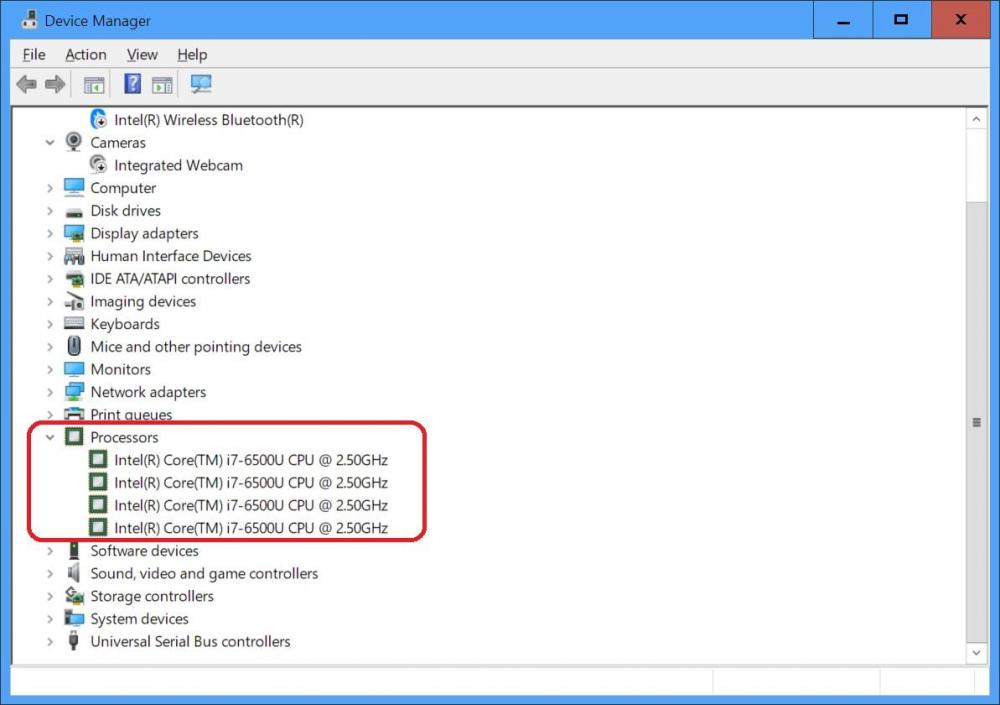Click the Back arrow toolbar icon

click(x=27, y=84)
